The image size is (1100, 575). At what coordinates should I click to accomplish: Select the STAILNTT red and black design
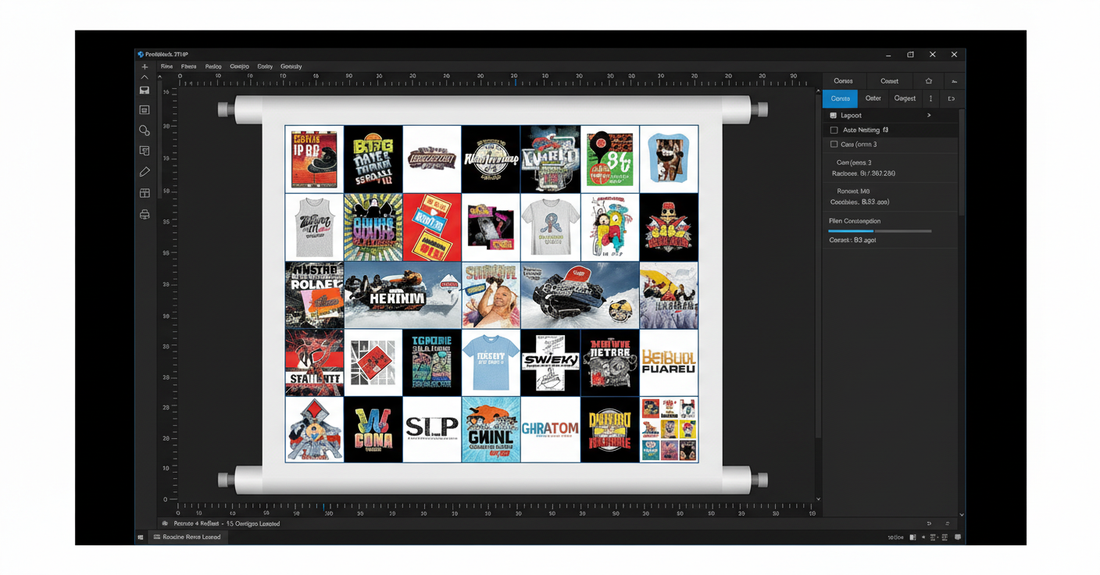(x=314, y=363)
